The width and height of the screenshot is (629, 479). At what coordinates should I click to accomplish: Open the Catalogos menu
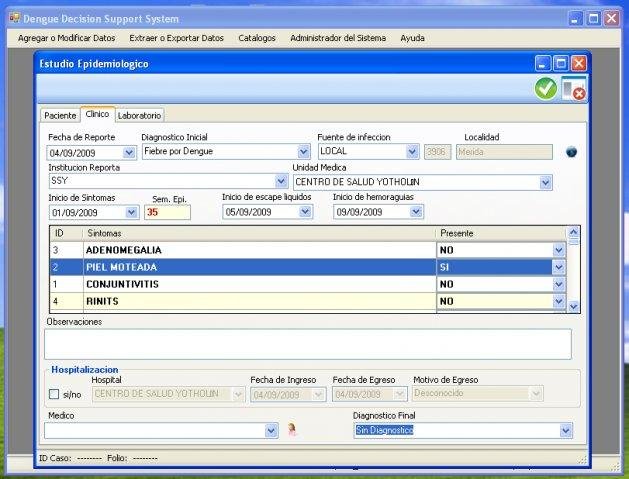point(257,38)
